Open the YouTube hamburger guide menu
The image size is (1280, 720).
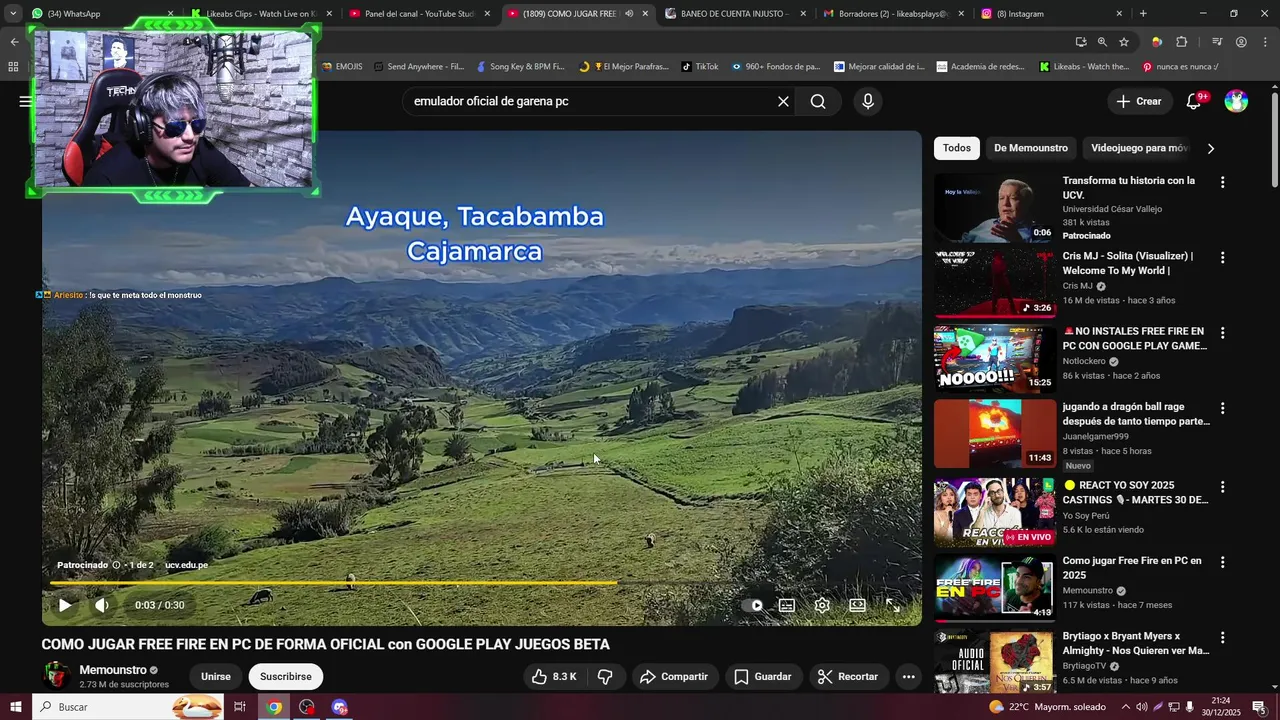tap(26, 101)
